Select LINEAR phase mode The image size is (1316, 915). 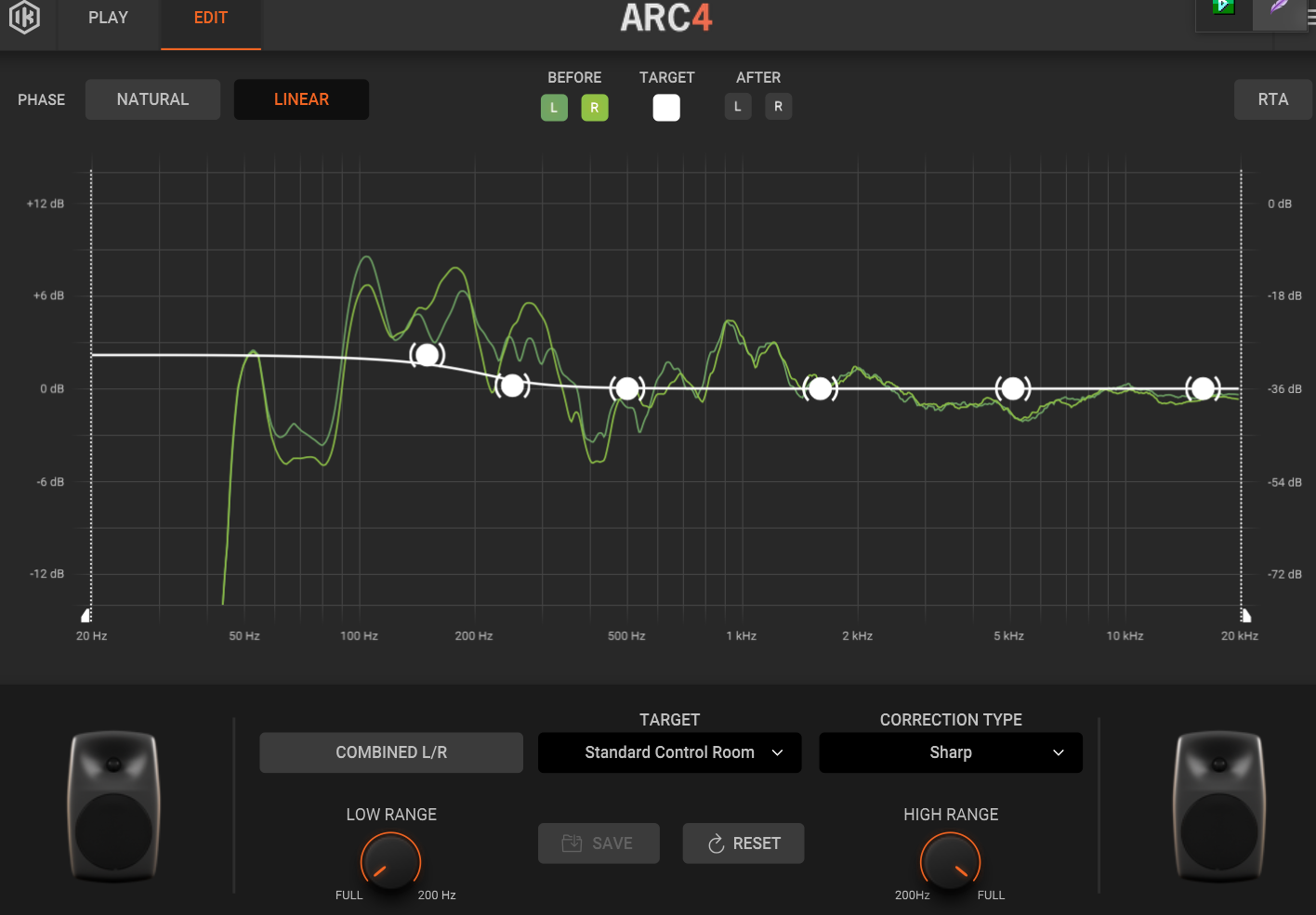coord(301,99)
